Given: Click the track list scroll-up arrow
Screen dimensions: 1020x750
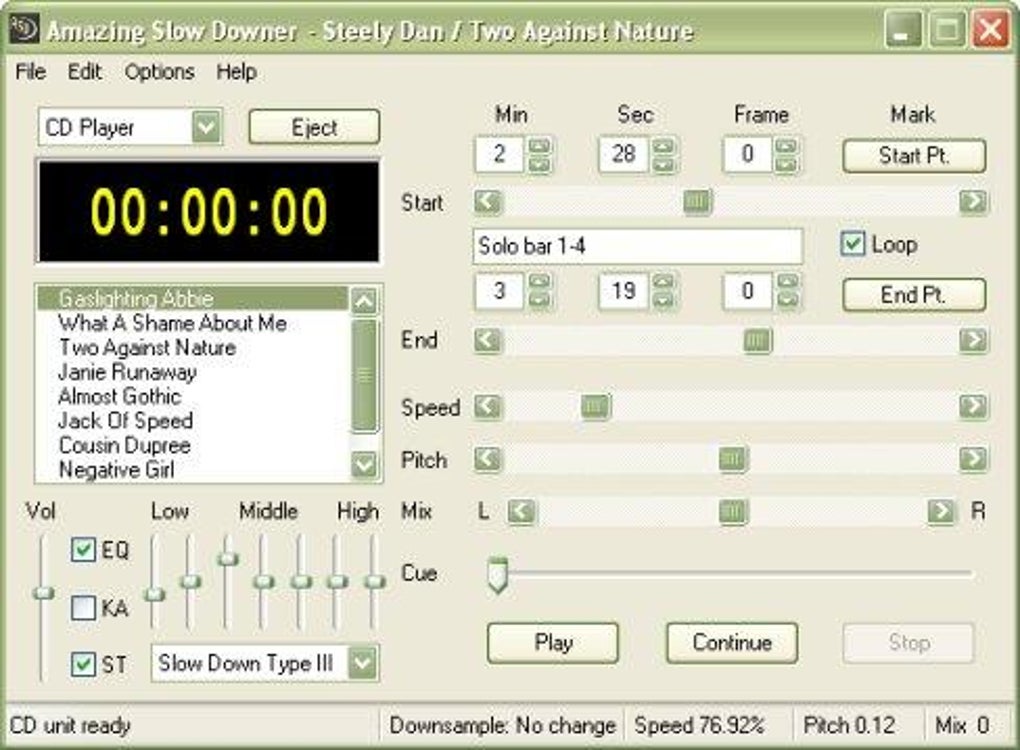Looking at the screenshot, I should point(364,301).
